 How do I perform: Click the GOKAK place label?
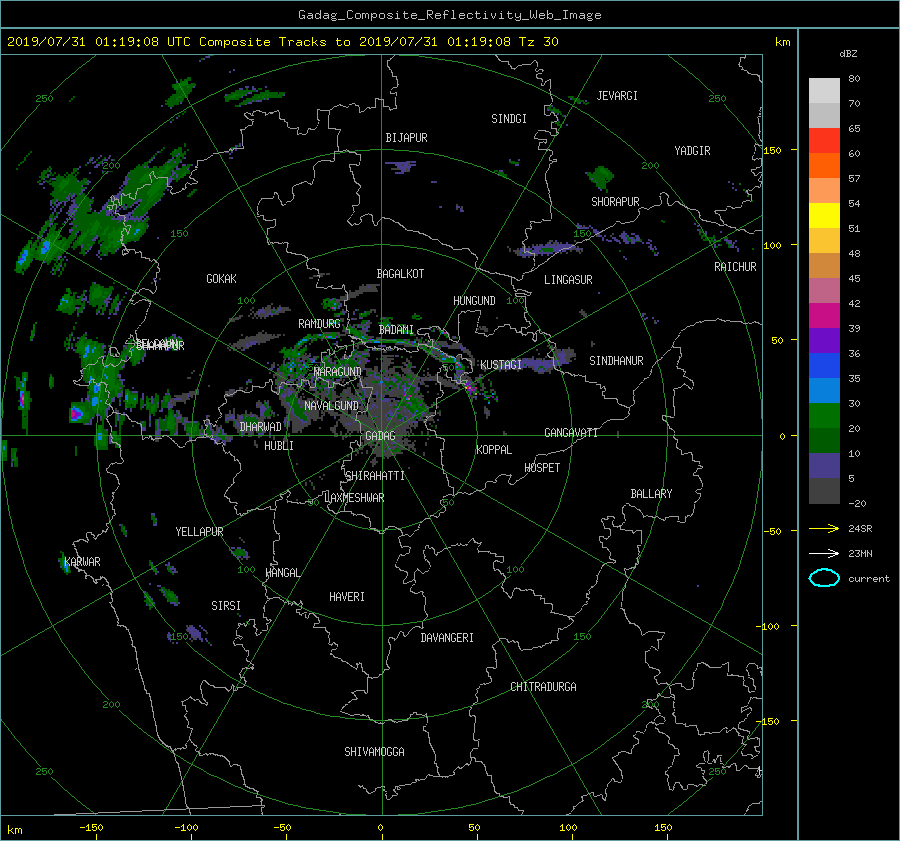tap(222, 279)
